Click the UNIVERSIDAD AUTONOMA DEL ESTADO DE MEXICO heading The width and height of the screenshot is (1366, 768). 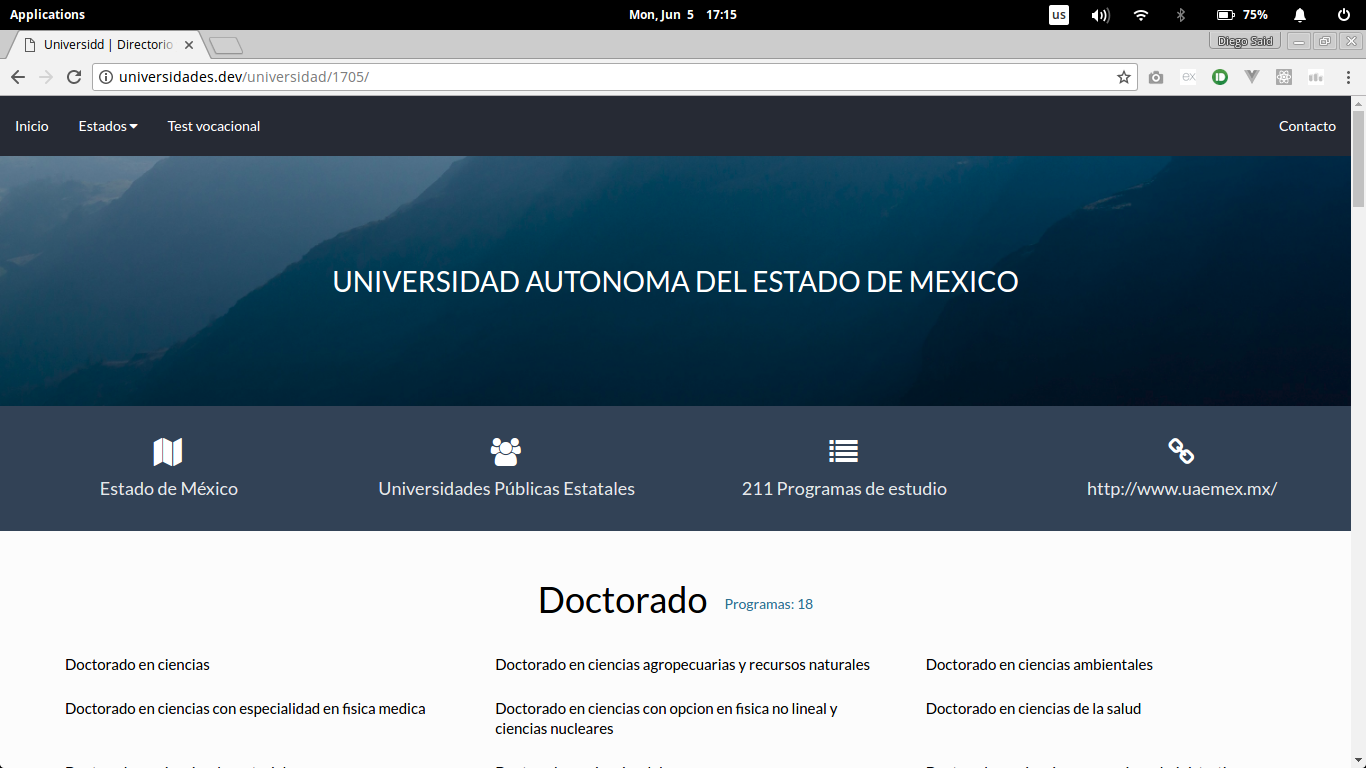[x=675, y=281]
